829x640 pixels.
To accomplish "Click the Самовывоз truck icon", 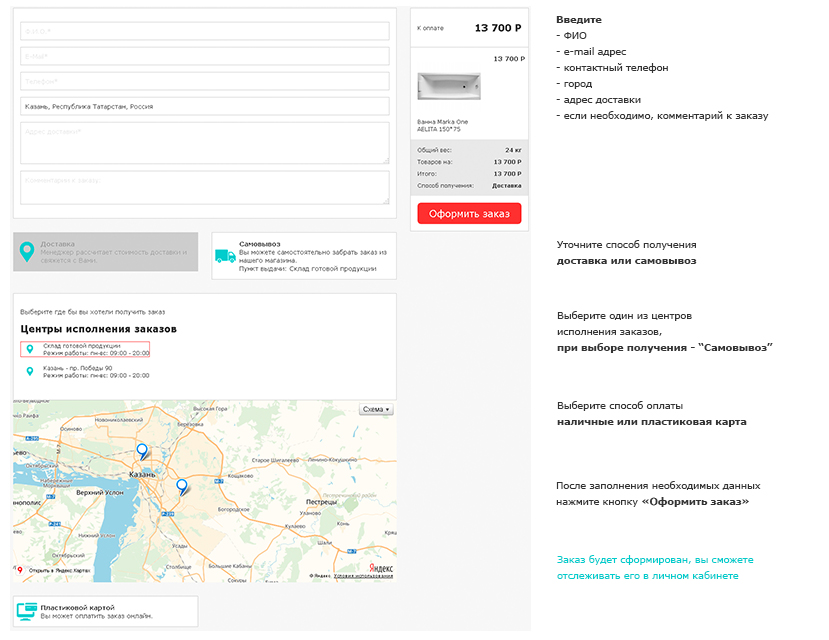I will [225, 256].
